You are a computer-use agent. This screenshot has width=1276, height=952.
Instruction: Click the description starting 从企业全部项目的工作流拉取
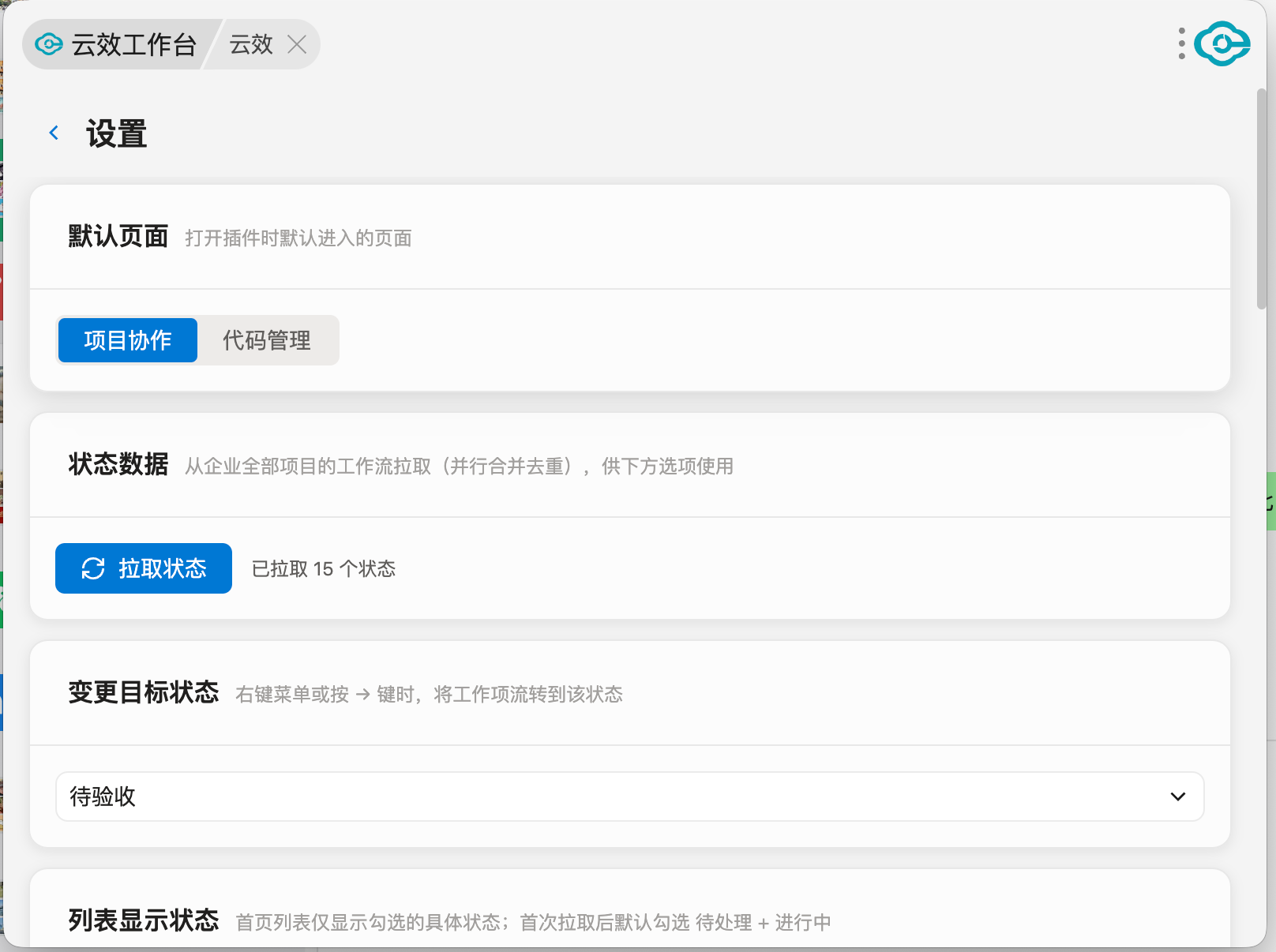pyautogui.click(x=460, y=467)
